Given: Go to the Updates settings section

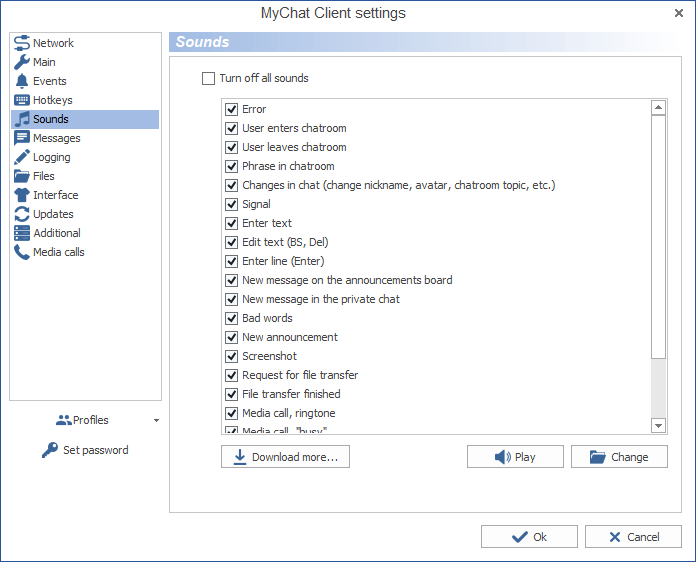Looking at the screenshot, I should click(x=53, y=214).
